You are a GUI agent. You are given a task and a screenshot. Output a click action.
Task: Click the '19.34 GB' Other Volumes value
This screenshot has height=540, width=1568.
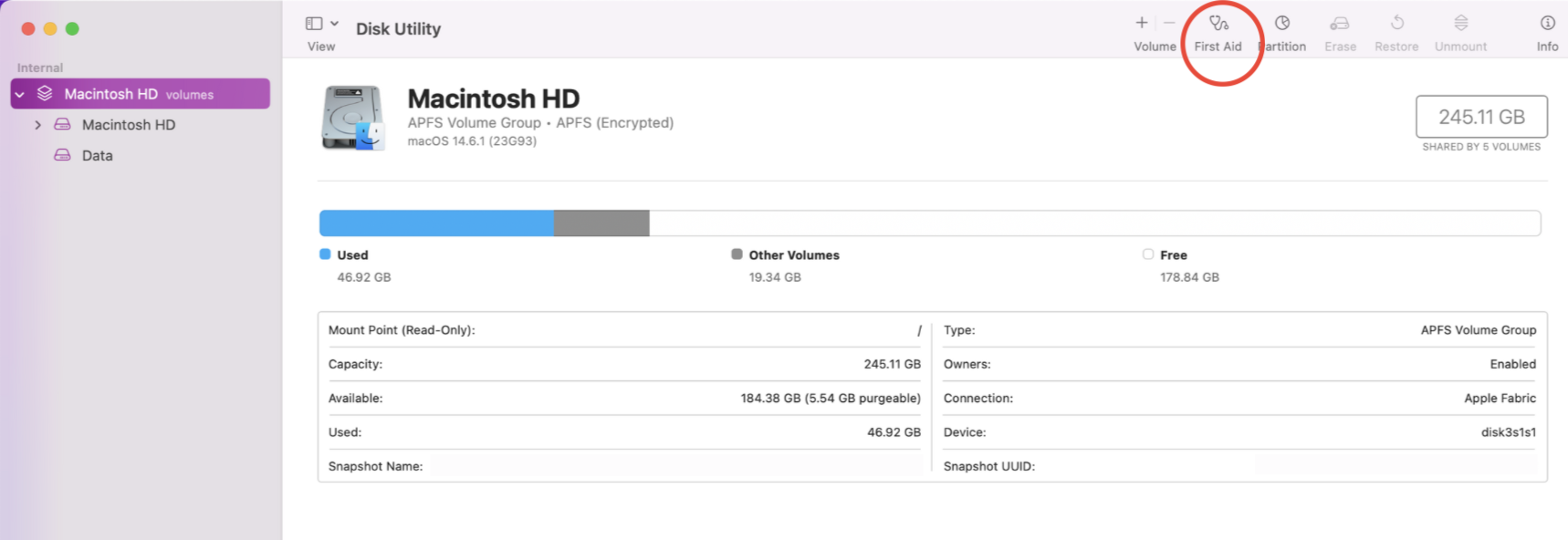[x=775, y=277]
